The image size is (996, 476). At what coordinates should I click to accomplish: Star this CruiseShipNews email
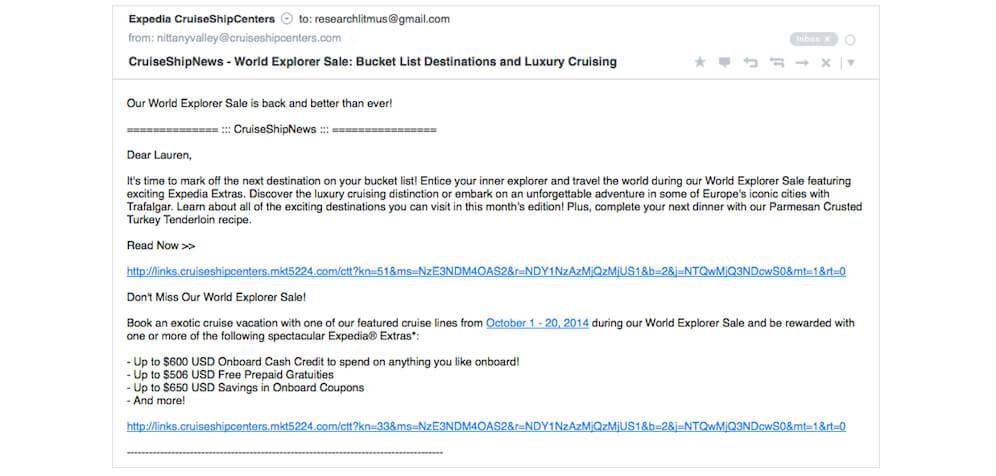tap(700, 62)
